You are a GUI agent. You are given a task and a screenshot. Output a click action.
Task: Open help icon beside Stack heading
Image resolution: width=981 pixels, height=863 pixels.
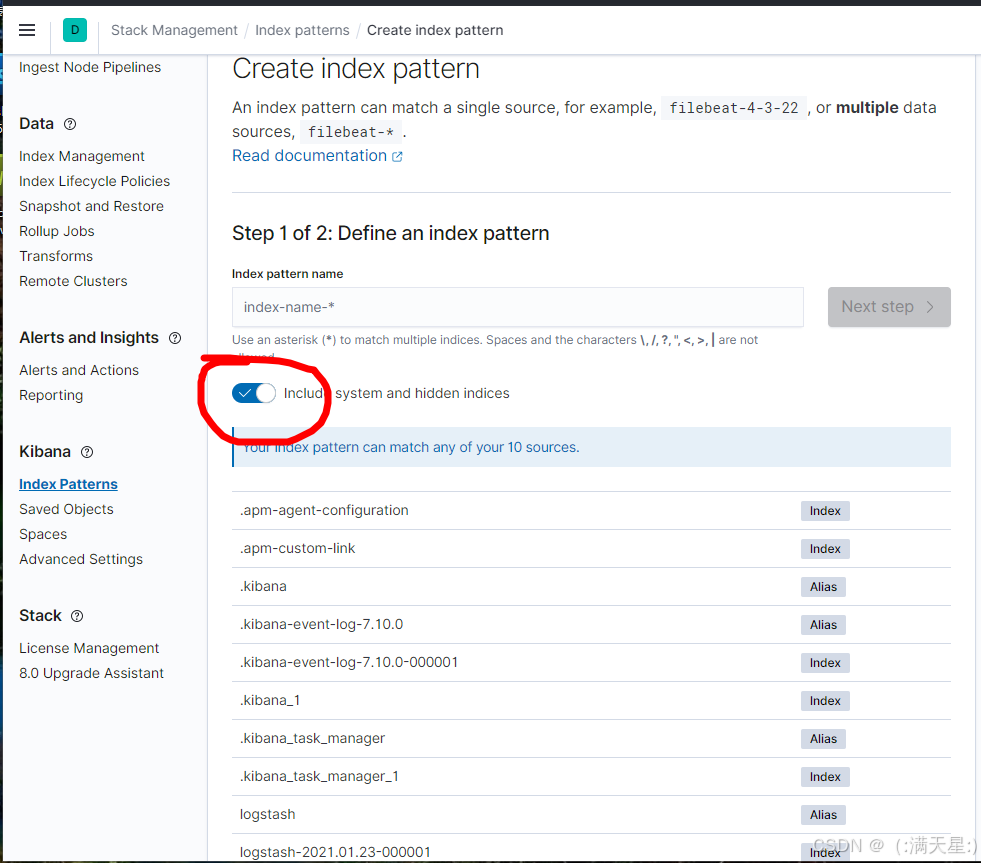point(77,616)
